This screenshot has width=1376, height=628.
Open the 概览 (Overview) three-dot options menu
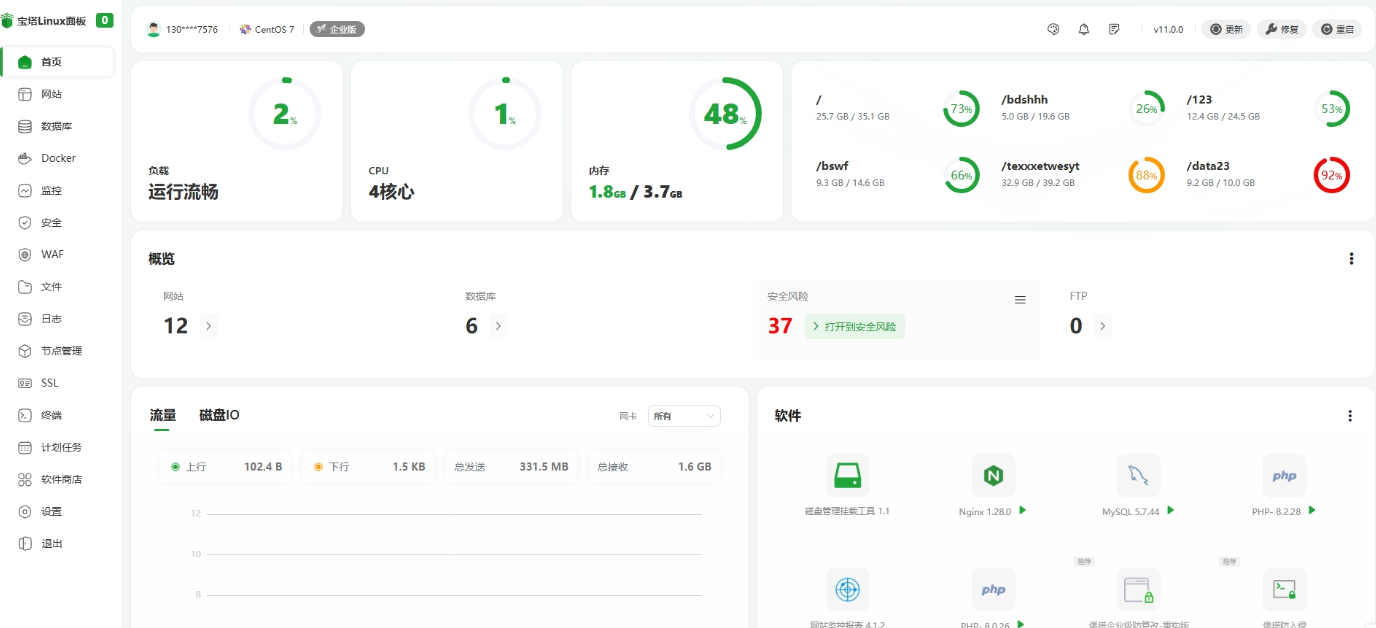coord(1351,259)
